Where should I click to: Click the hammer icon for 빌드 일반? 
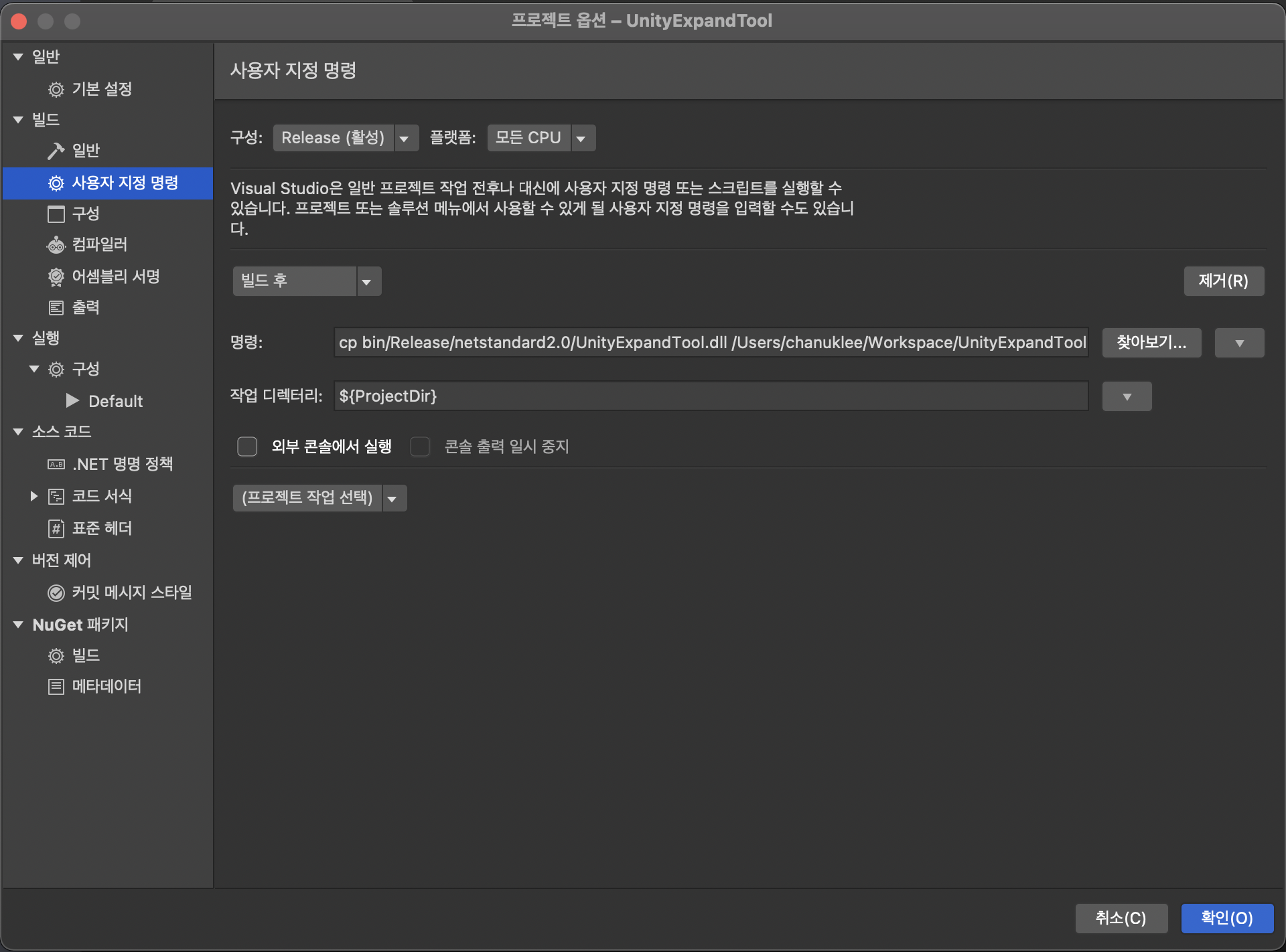56,151
